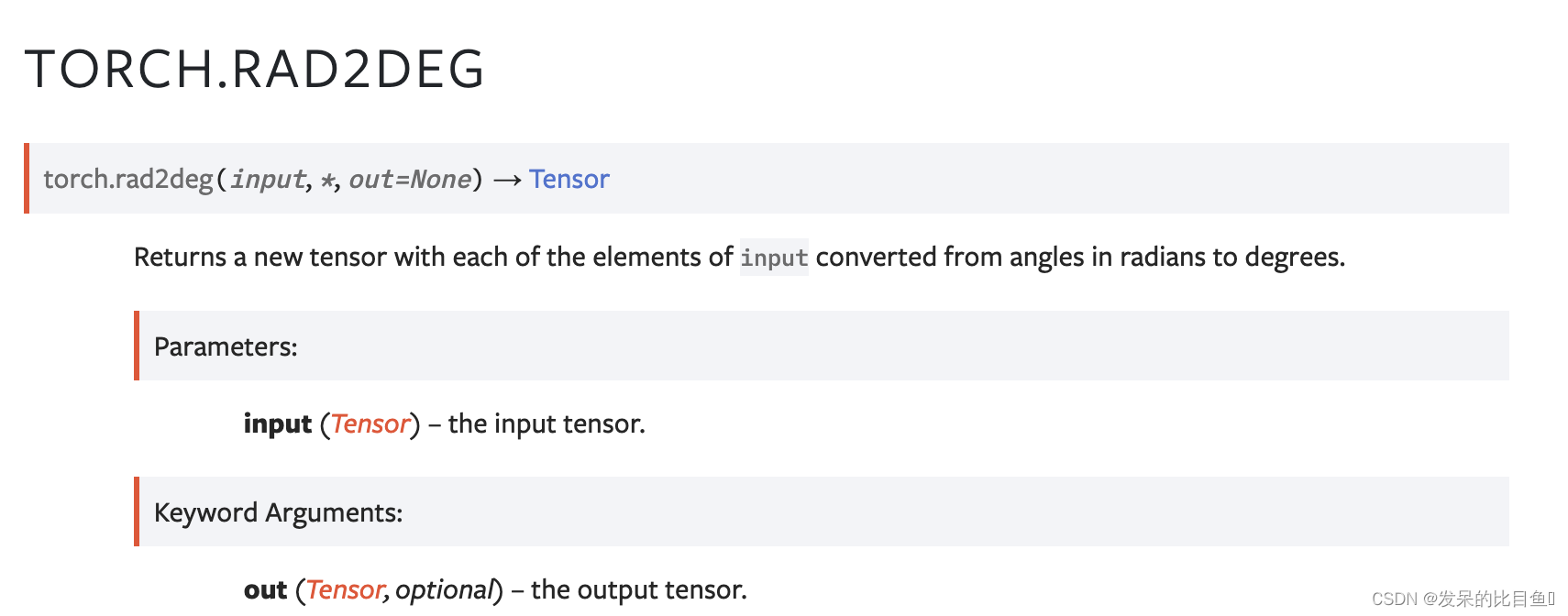Click the inline code word input
The height and width of the screenshot is (616, 1568).
774,258
